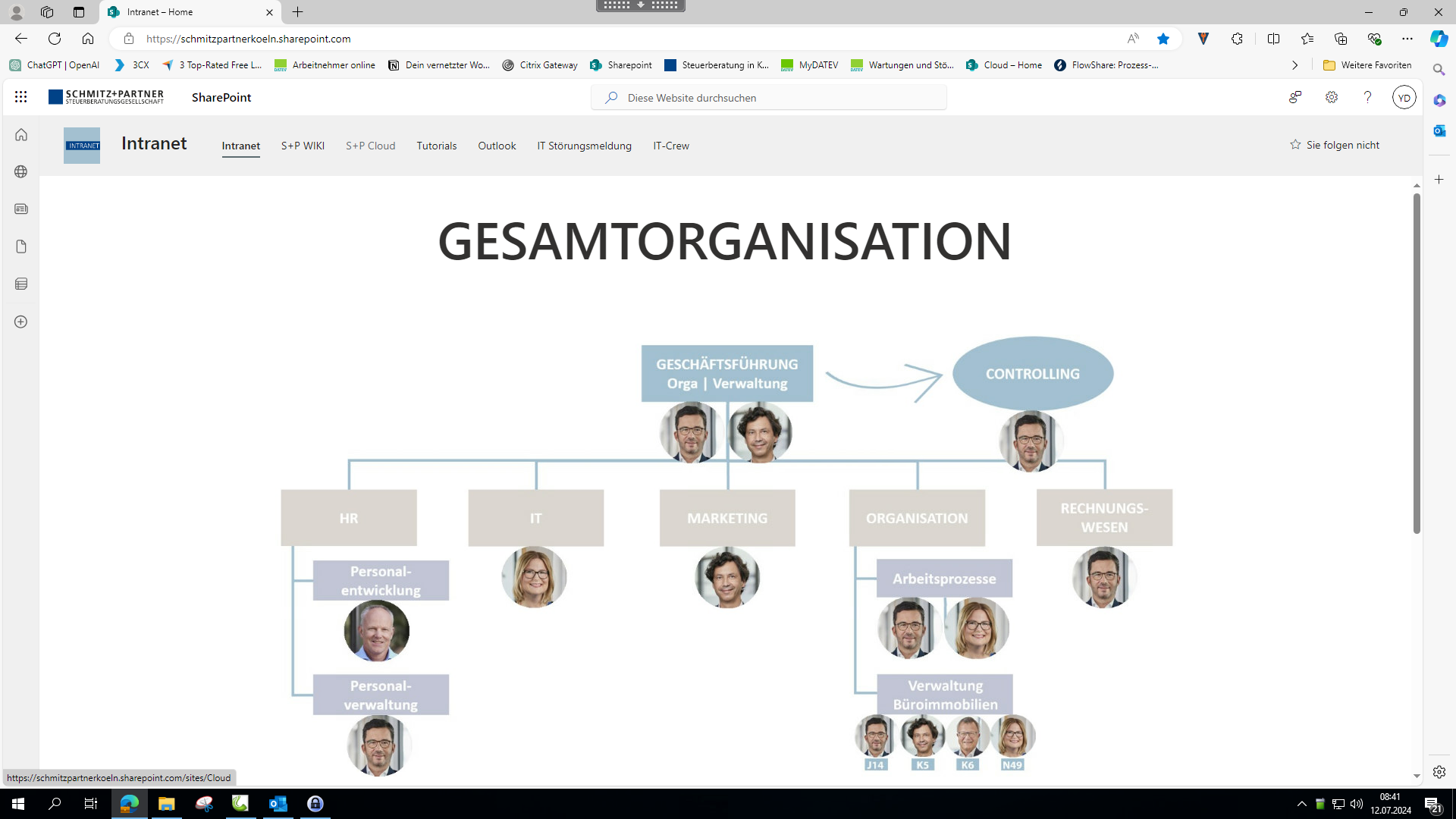Open the My Sites globe icon
Viewport: 1456px width, 819px height.
tap(21, 172)
